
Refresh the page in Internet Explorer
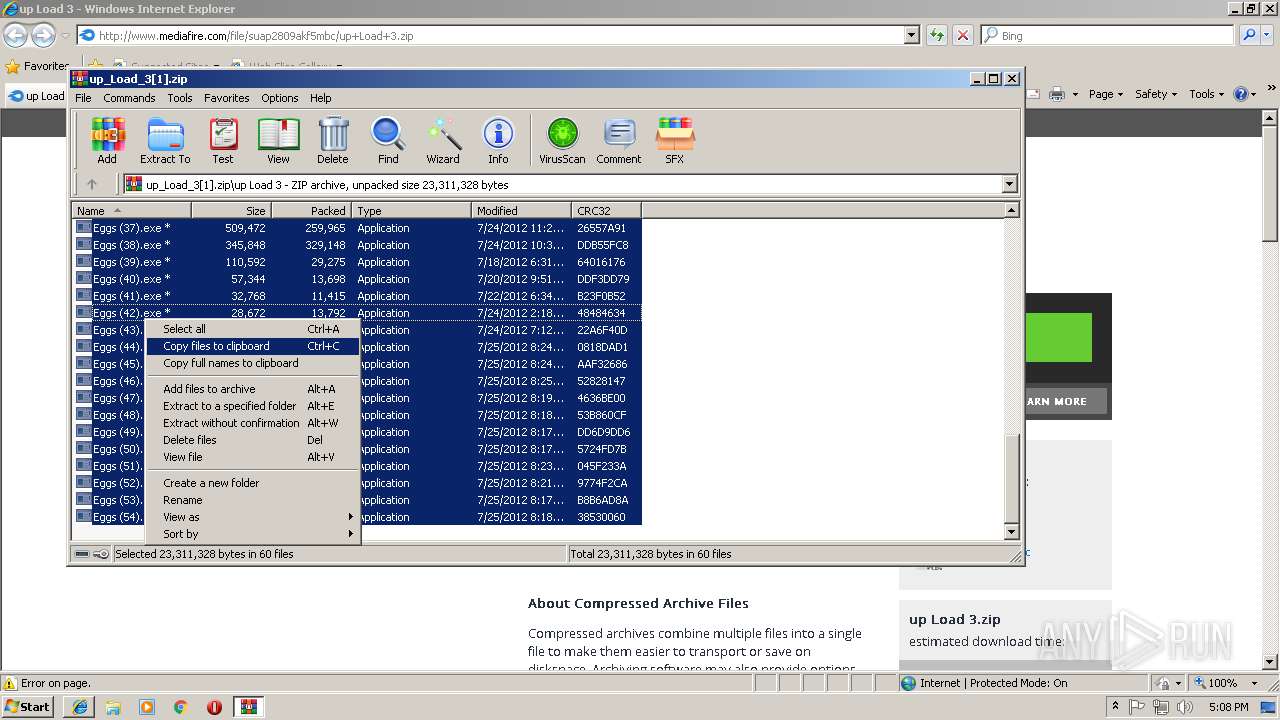pos(937,35)
